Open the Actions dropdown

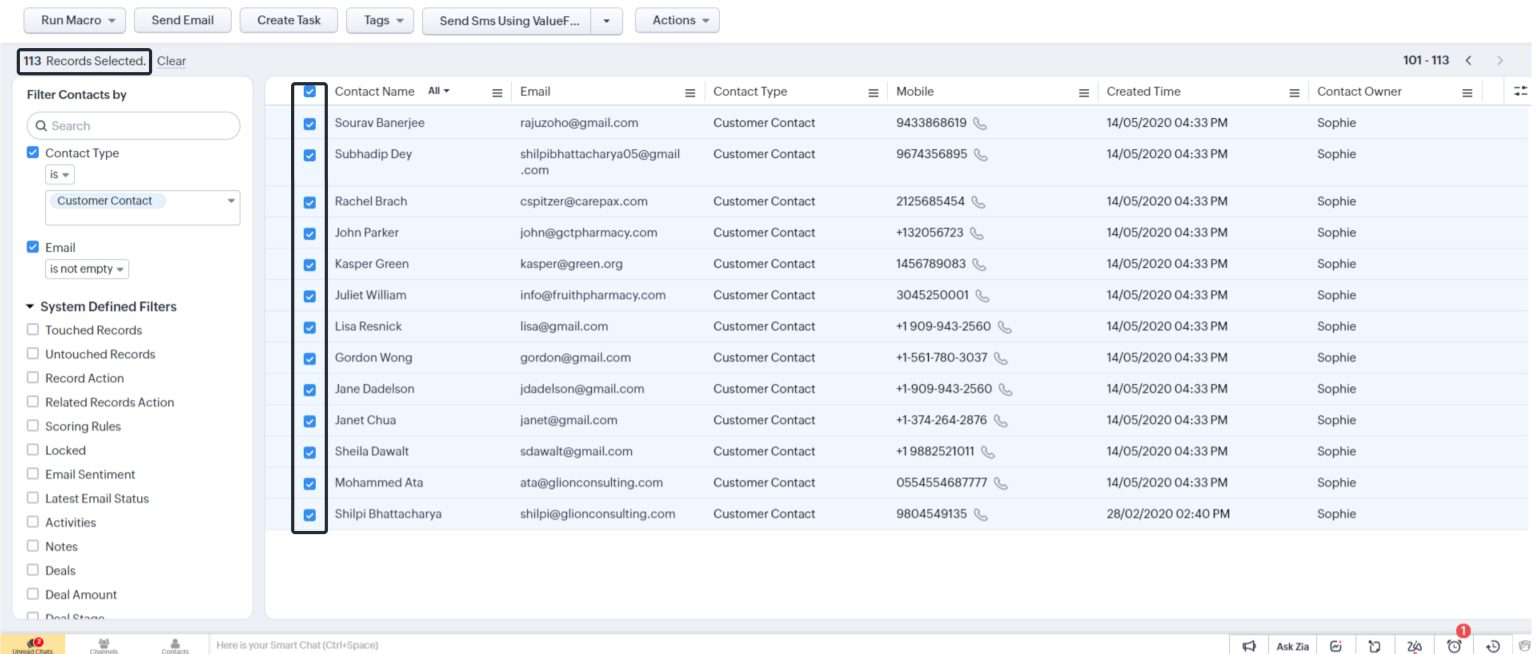(677, 20)
